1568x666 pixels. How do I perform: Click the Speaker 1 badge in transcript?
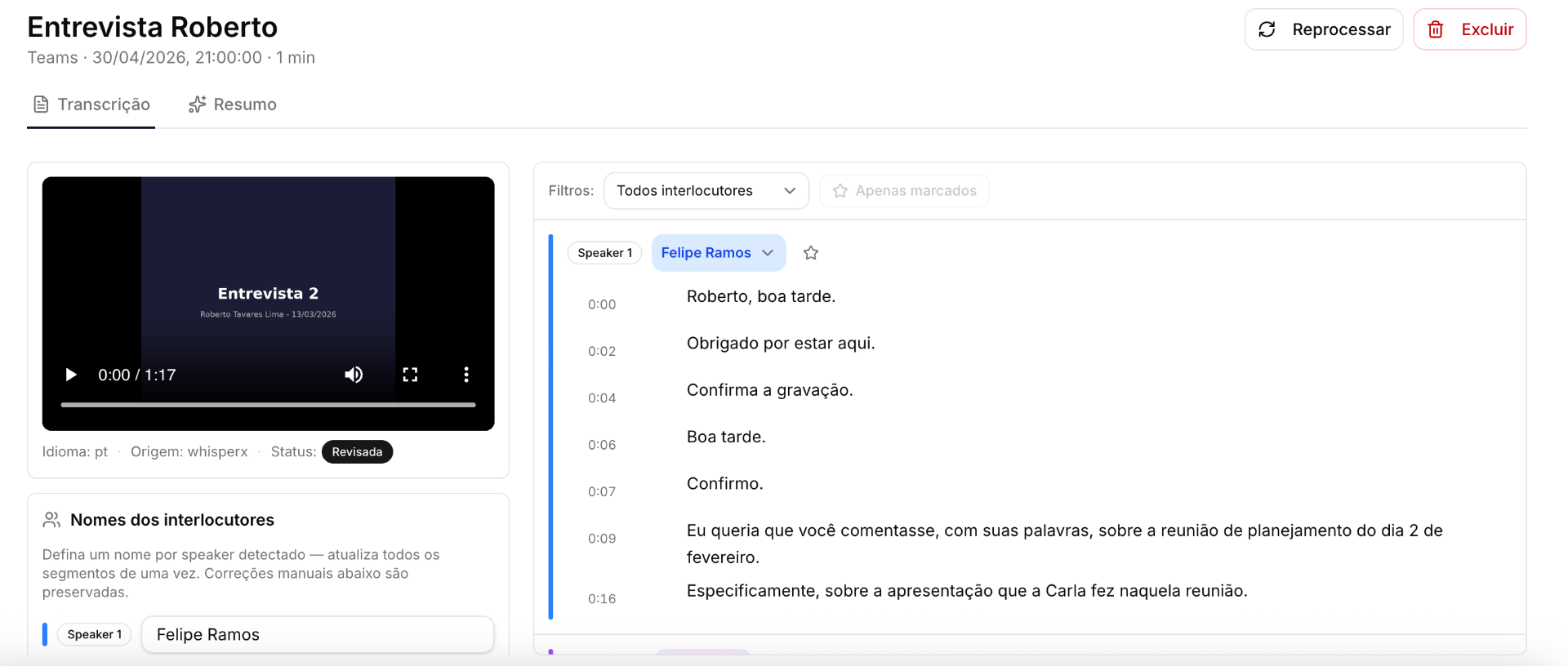tap(605, 253)
